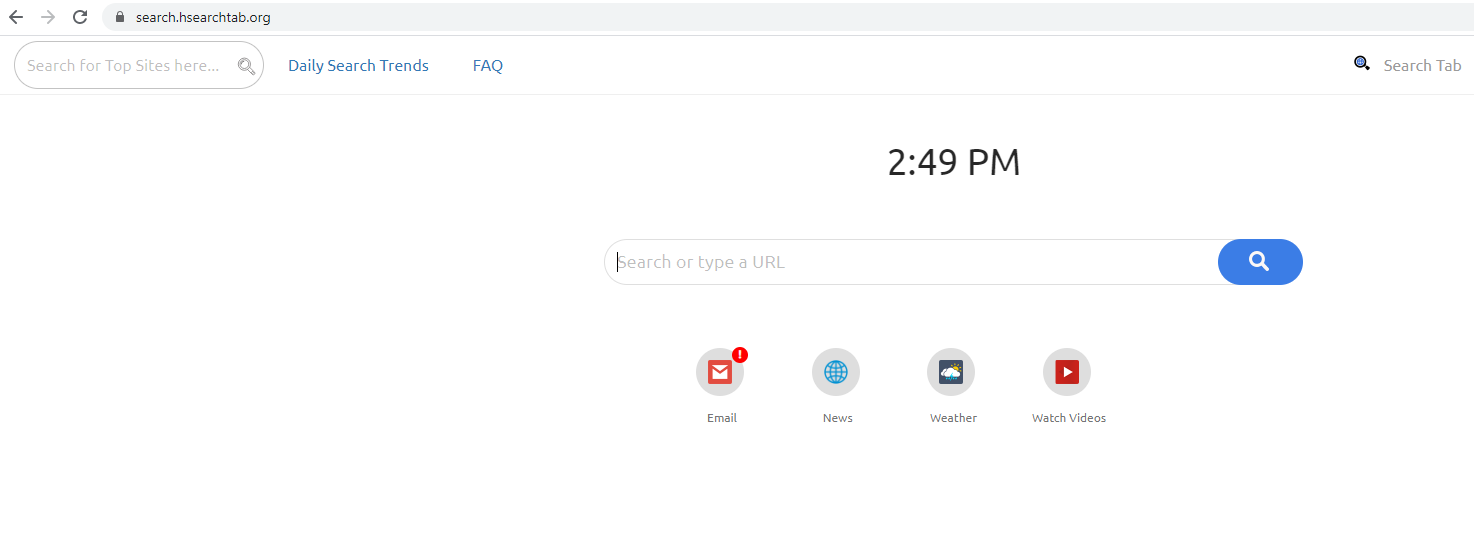Open the News globe shortcut
1474x560 pixels.
pos(836,373)
